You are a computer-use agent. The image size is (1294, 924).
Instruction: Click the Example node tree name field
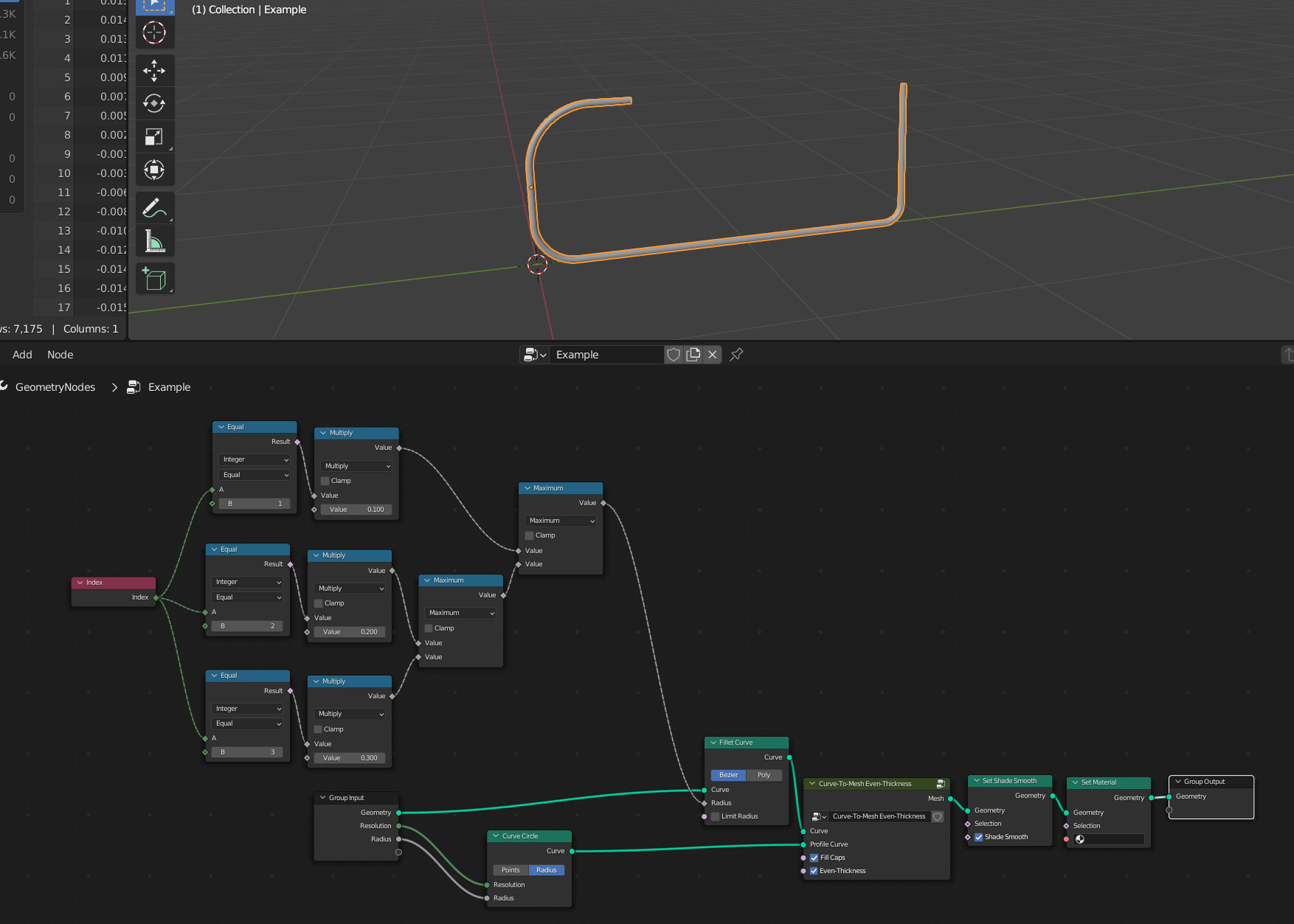(606, 355)
